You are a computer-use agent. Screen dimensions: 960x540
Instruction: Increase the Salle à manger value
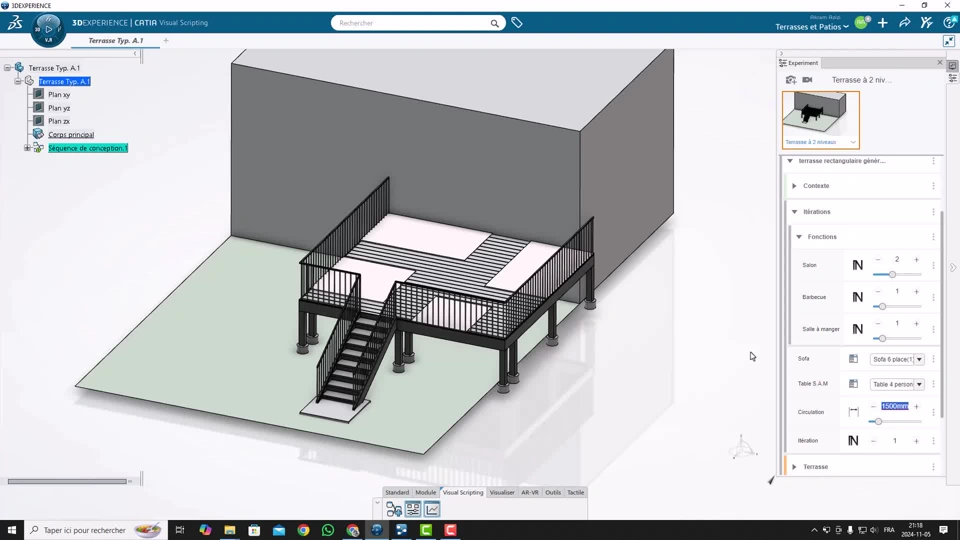pos(917,323)
